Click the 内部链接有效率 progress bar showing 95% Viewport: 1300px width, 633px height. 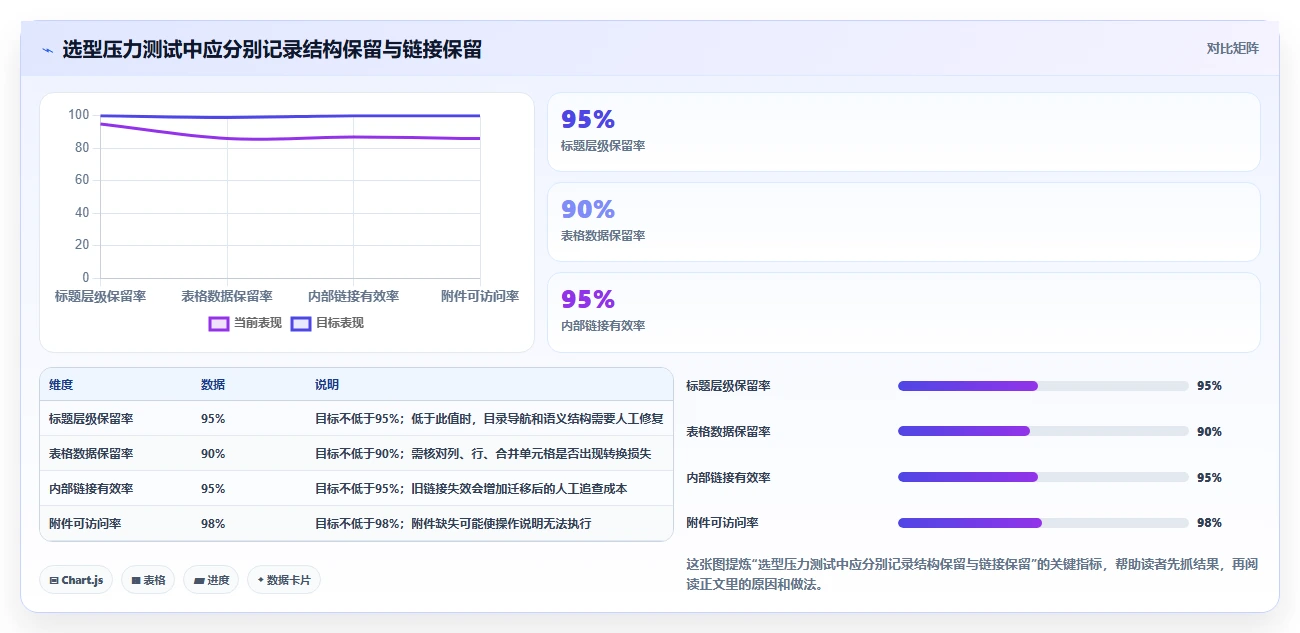click(1043, 477)
